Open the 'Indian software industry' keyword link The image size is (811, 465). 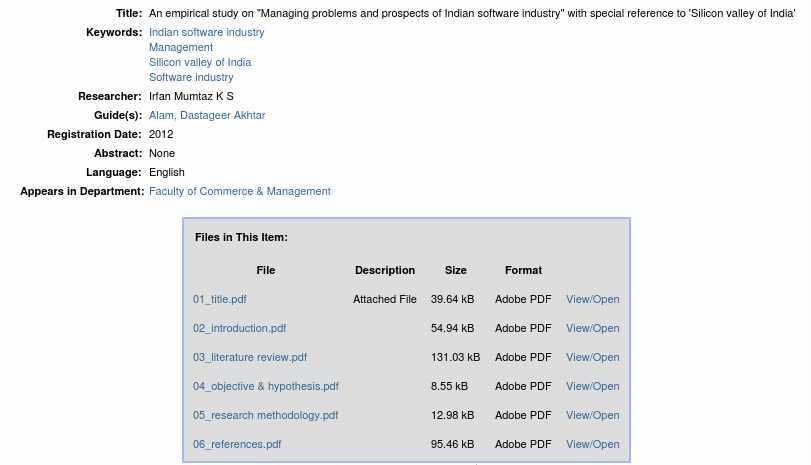click(206, 32)
